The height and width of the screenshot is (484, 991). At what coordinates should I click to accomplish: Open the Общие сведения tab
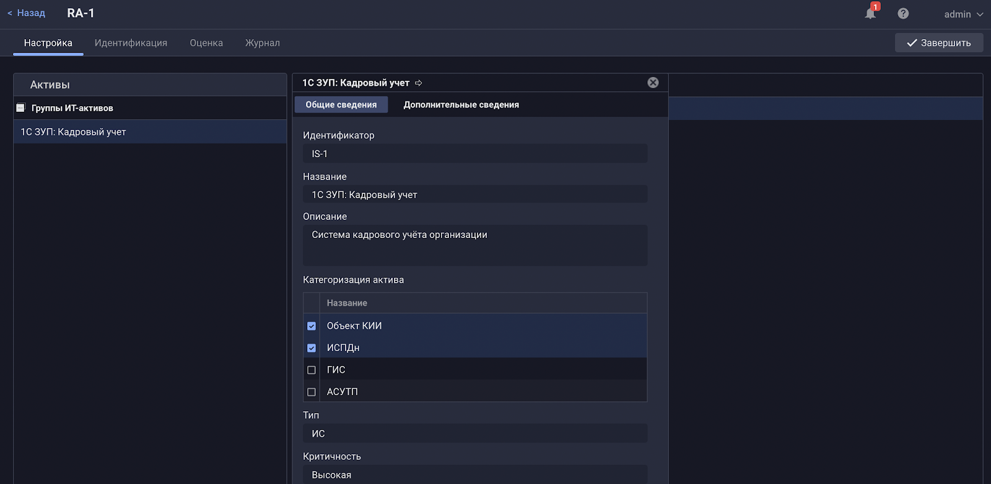[341, 105]
